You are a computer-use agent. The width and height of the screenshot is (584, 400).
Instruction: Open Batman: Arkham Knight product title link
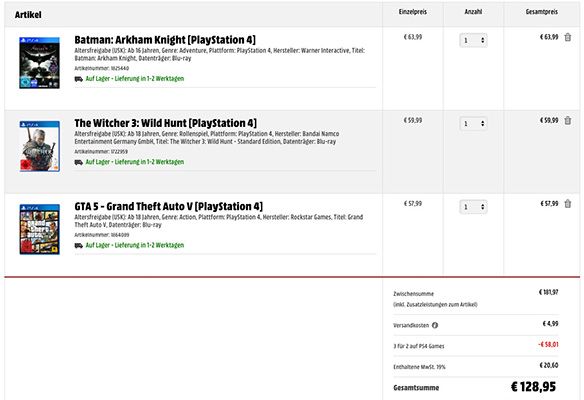pos(165,39)
